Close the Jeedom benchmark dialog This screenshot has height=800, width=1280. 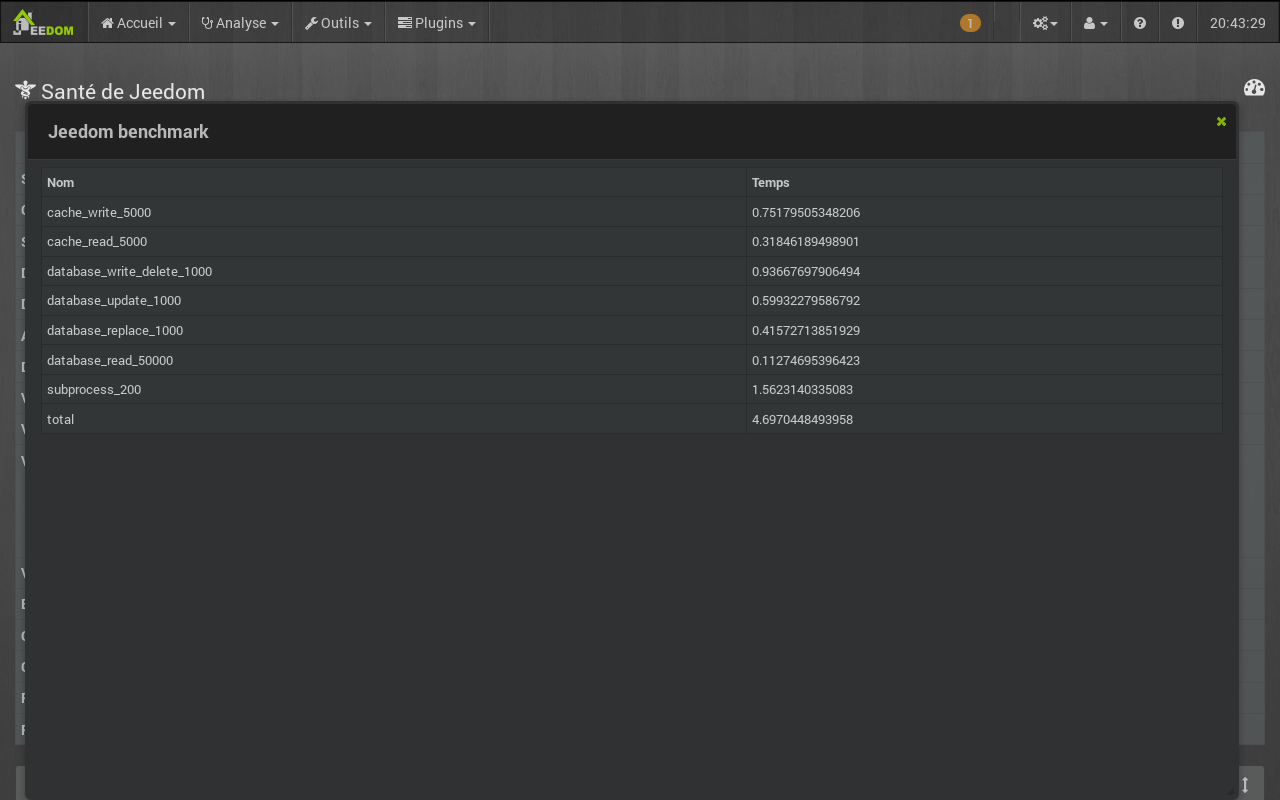click(1221, 121)
